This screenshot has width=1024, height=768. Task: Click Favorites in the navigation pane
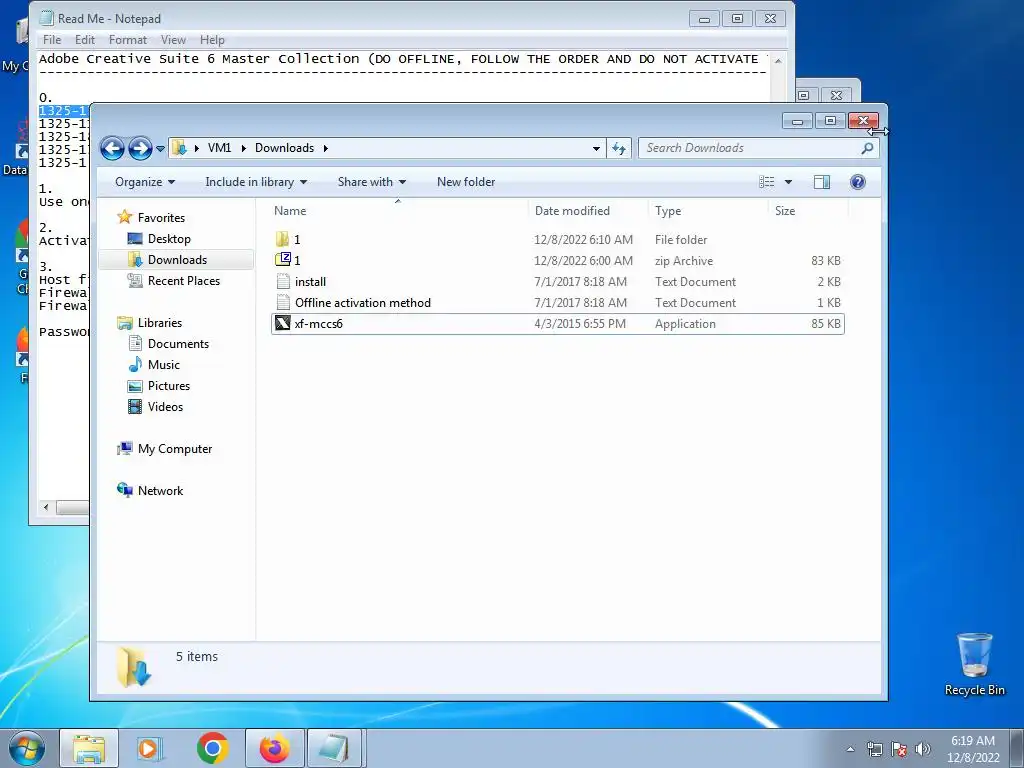(x=161, y=217)
